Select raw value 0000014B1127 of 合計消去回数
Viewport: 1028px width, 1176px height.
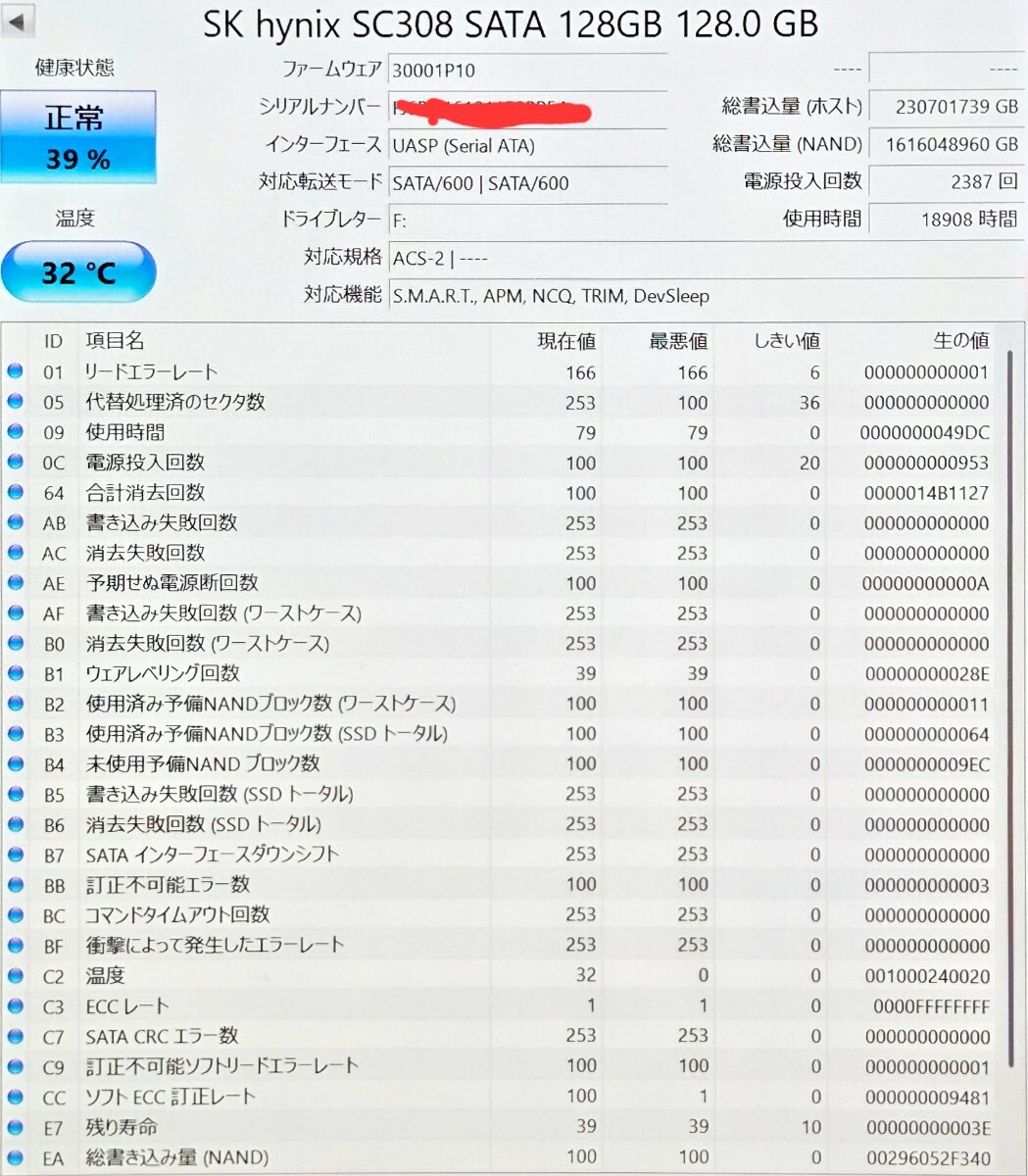coord(927,493)
